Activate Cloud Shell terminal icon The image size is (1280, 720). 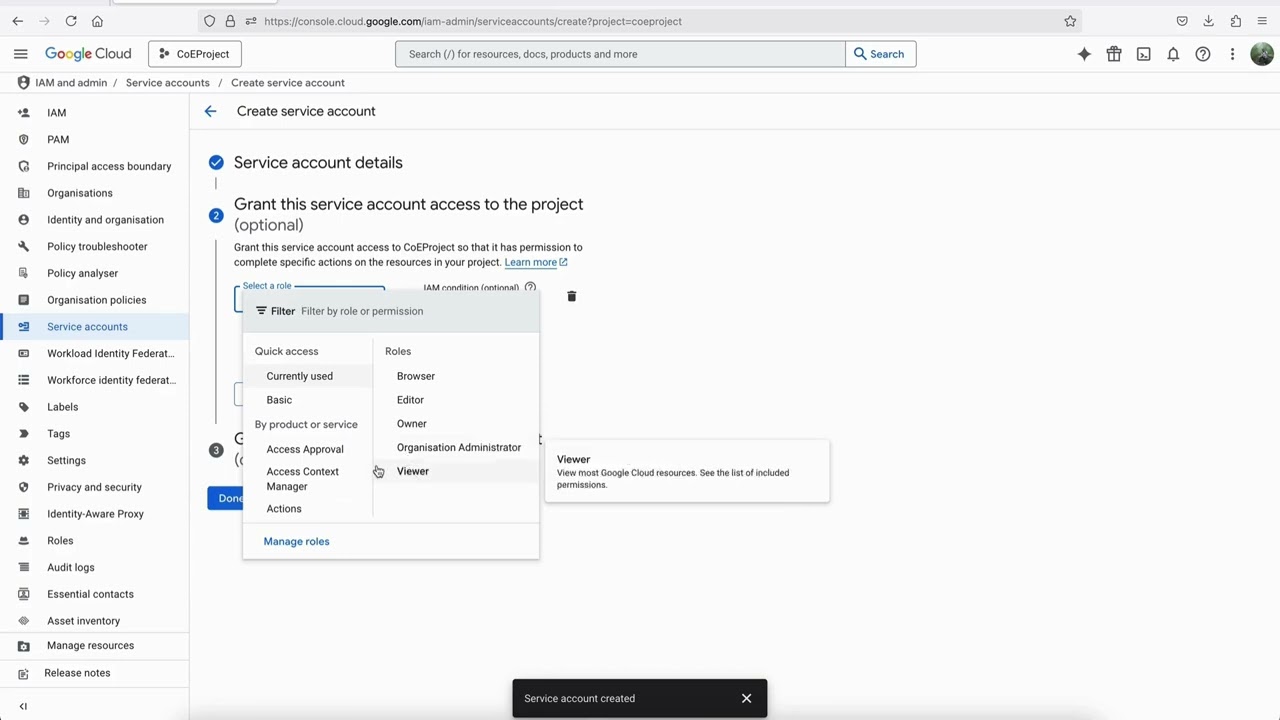1143,54
